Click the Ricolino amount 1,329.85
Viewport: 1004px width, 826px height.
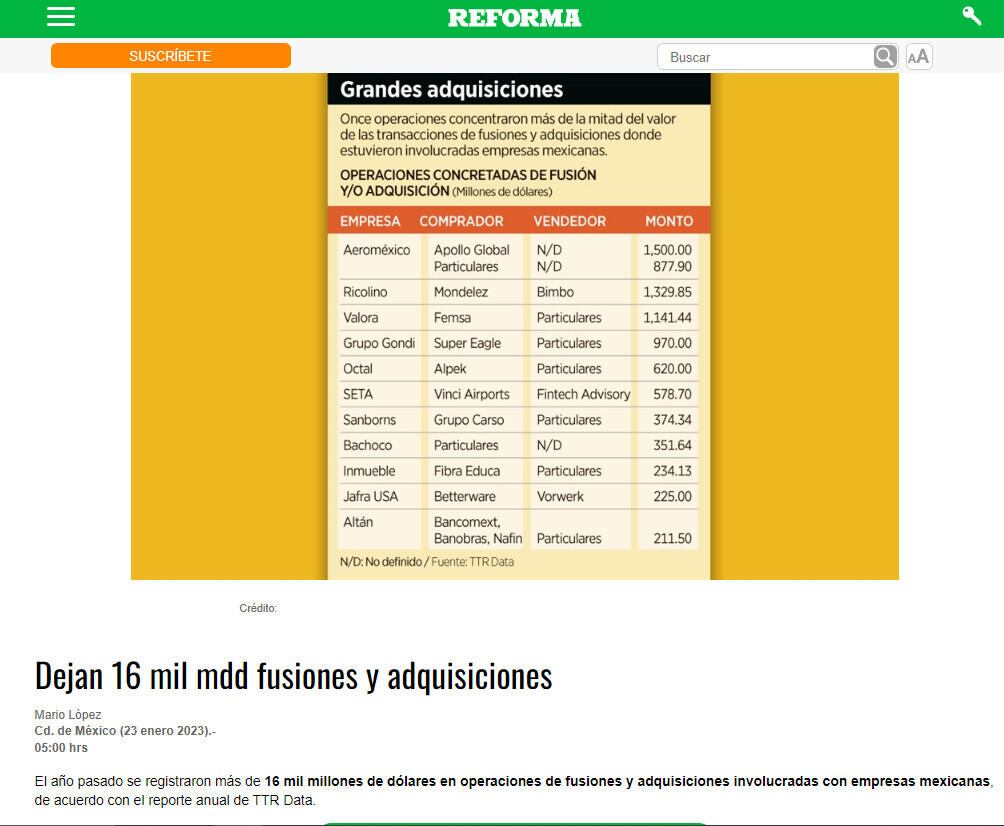667,292
